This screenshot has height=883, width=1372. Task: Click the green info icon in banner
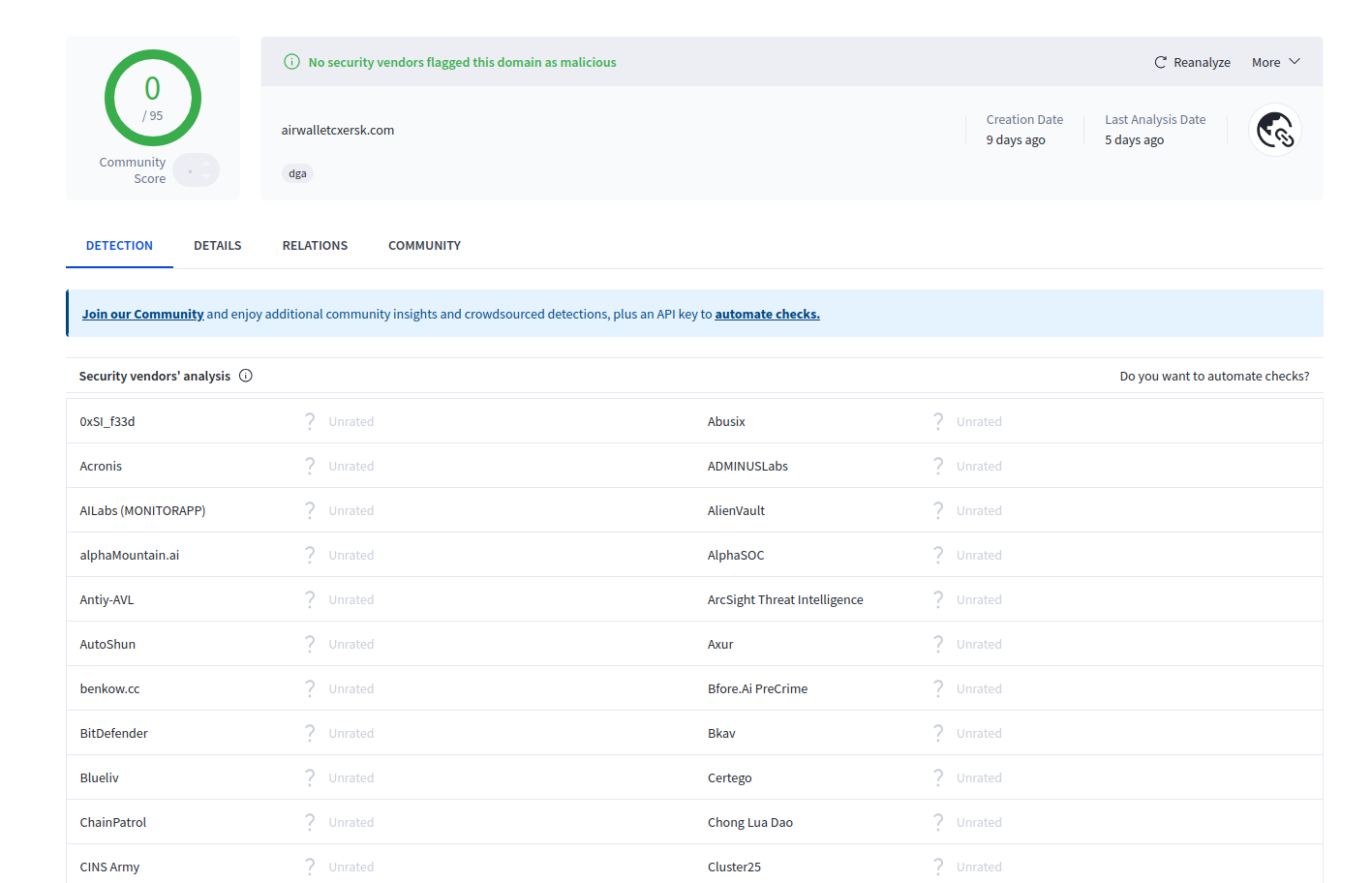click(291, 62)
